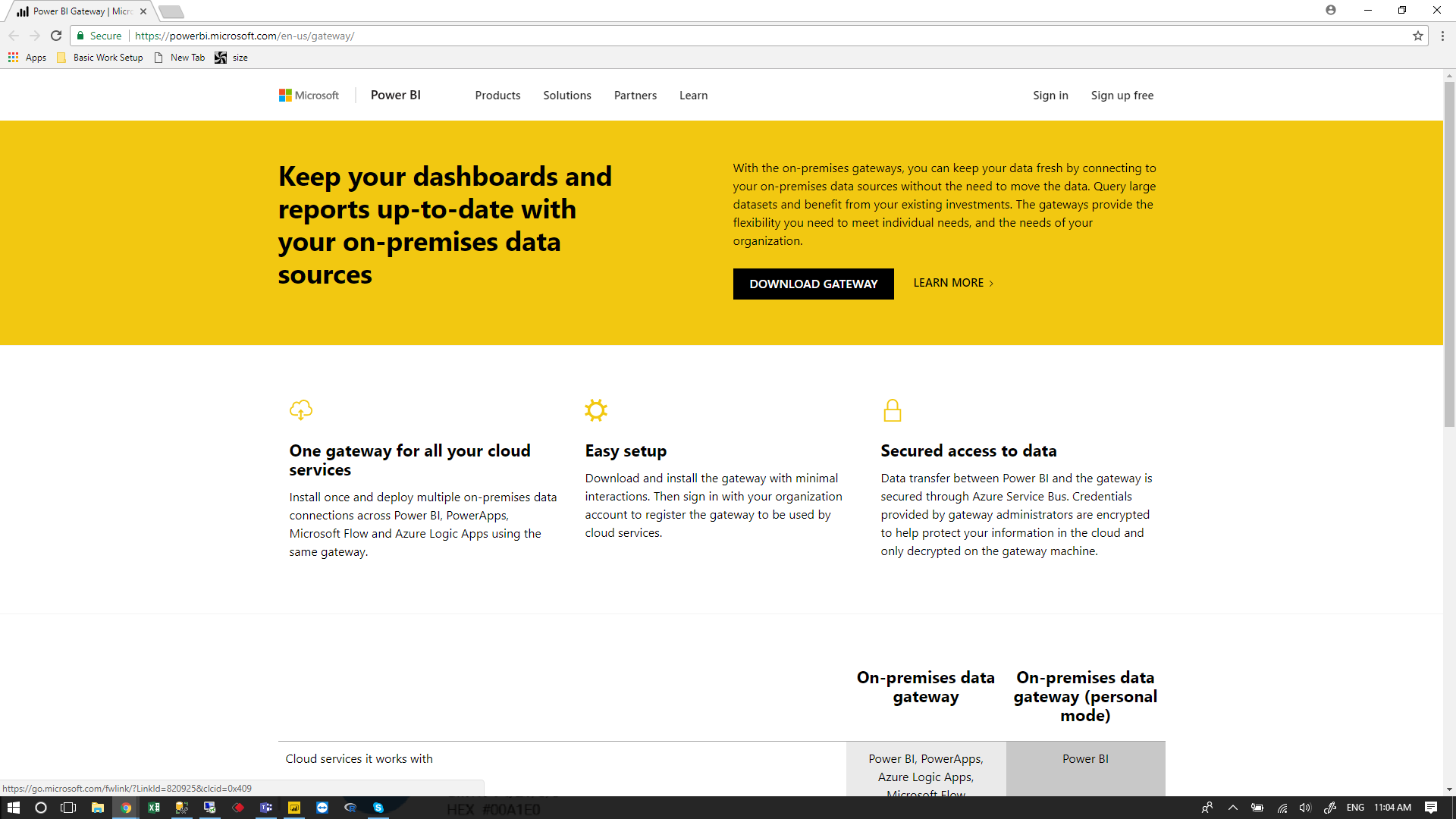Open the Chrome three-dot menu

tap(1442, 36)
